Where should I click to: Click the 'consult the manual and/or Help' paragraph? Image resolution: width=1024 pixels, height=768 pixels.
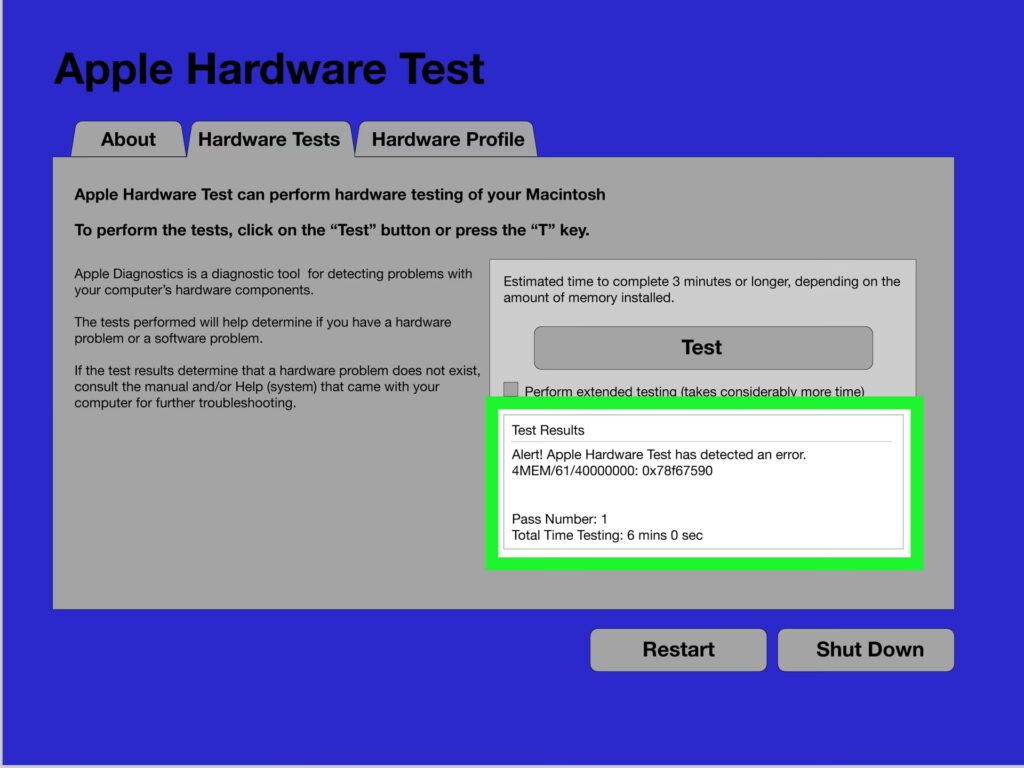(277, 387)
